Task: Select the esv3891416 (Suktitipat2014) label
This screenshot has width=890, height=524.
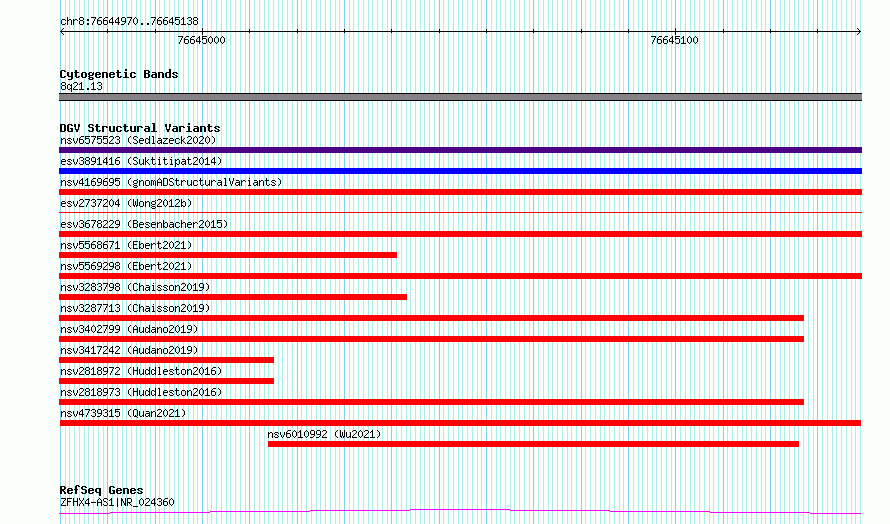Action: [141, 161]
